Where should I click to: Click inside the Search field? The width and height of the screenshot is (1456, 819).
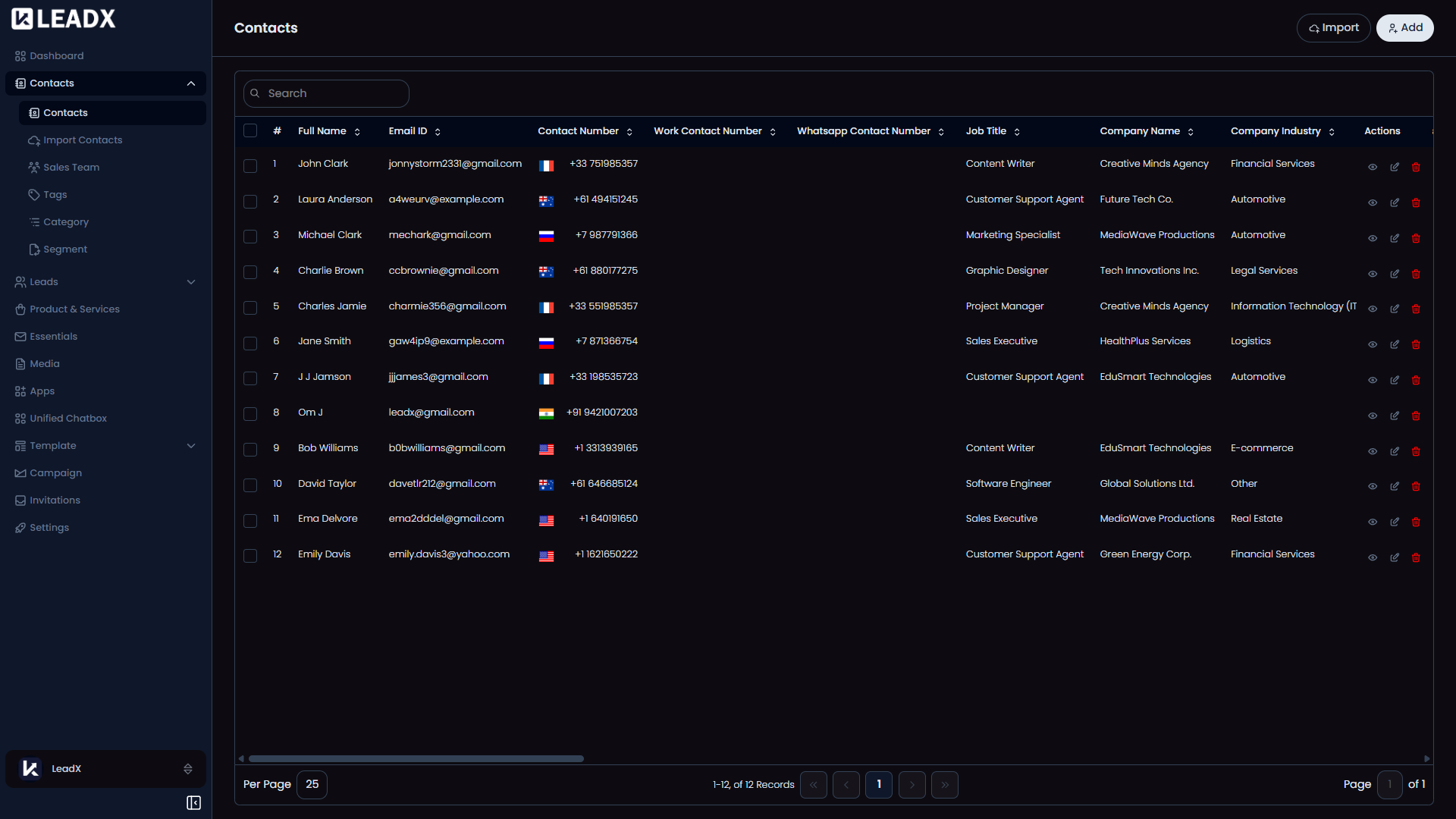326,93
